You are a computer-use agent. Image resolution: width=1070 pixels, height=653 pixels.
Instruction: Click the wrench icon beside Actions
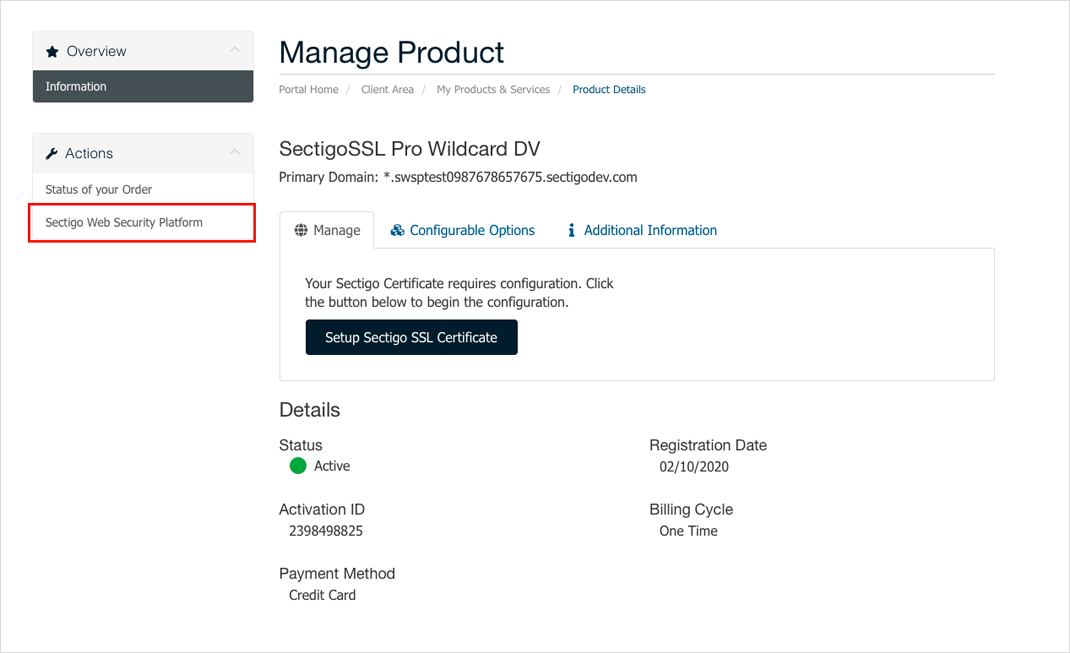(52, 154)
